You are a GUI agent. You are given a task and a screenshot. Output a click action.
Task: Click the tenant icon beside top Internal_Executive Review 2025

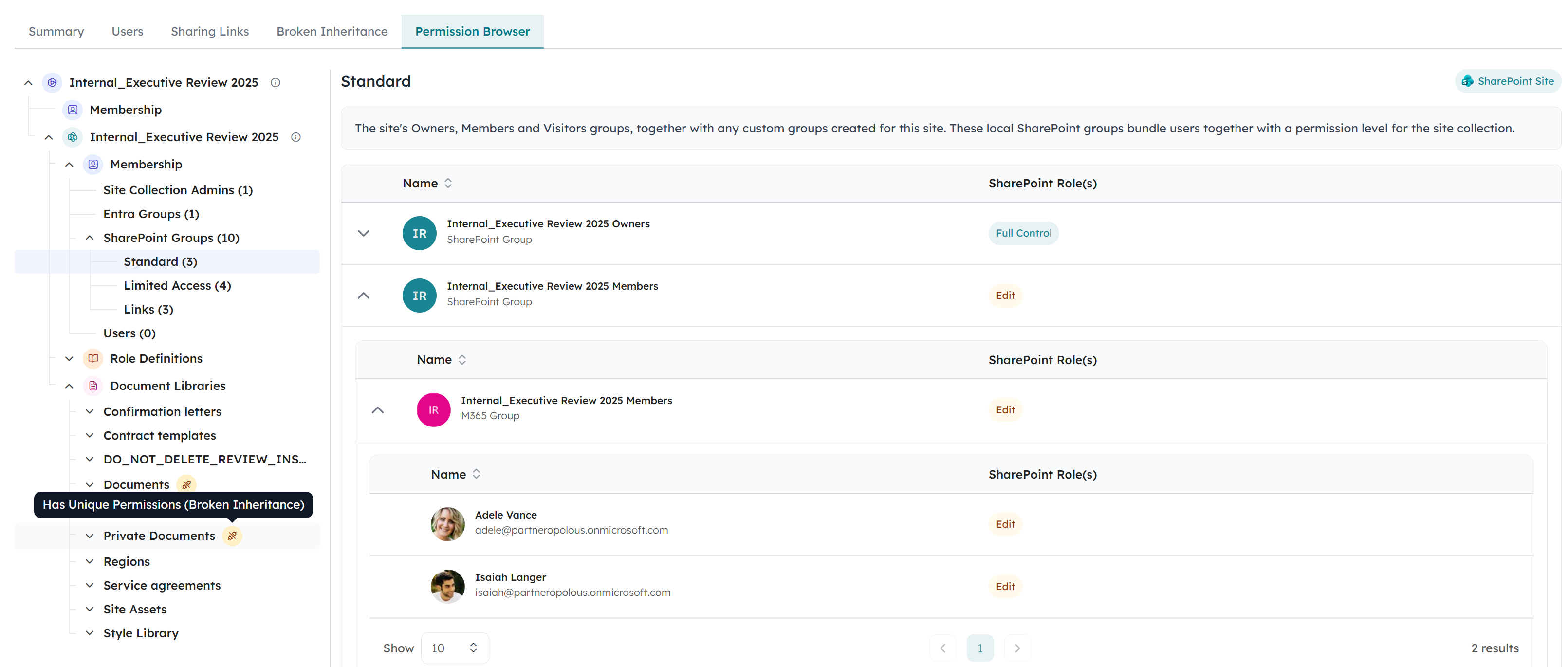pos(53,82)
